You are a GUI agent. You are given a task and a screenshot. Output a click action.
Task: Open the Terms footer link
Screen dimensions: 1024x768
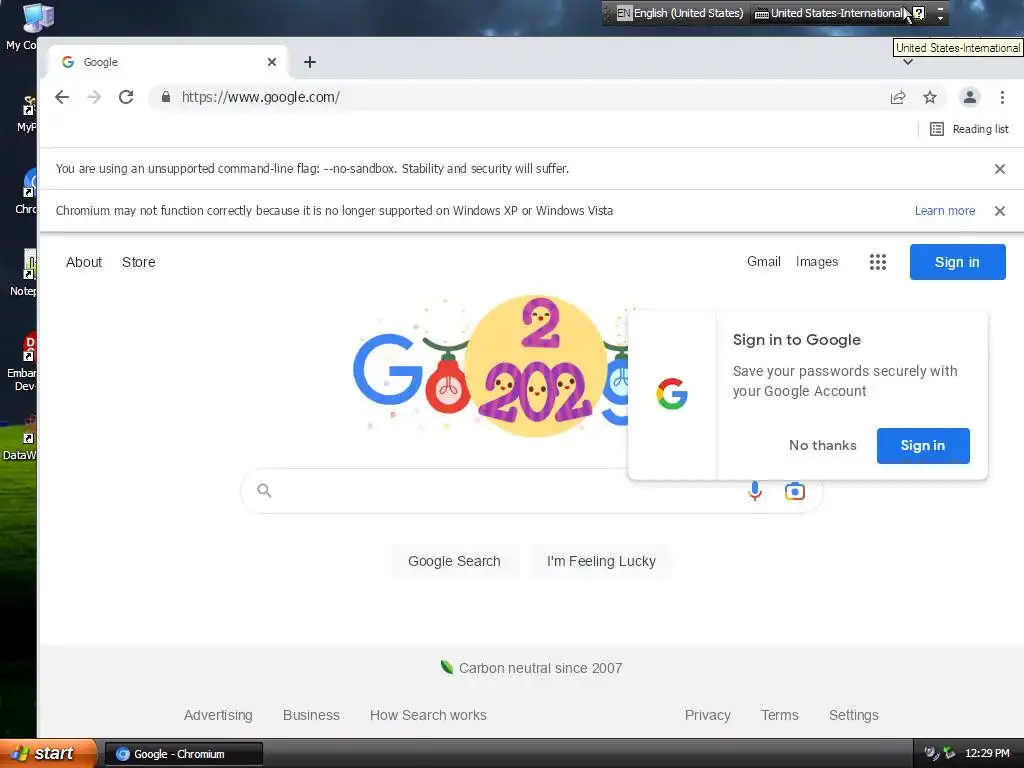[x=780, y=715]
